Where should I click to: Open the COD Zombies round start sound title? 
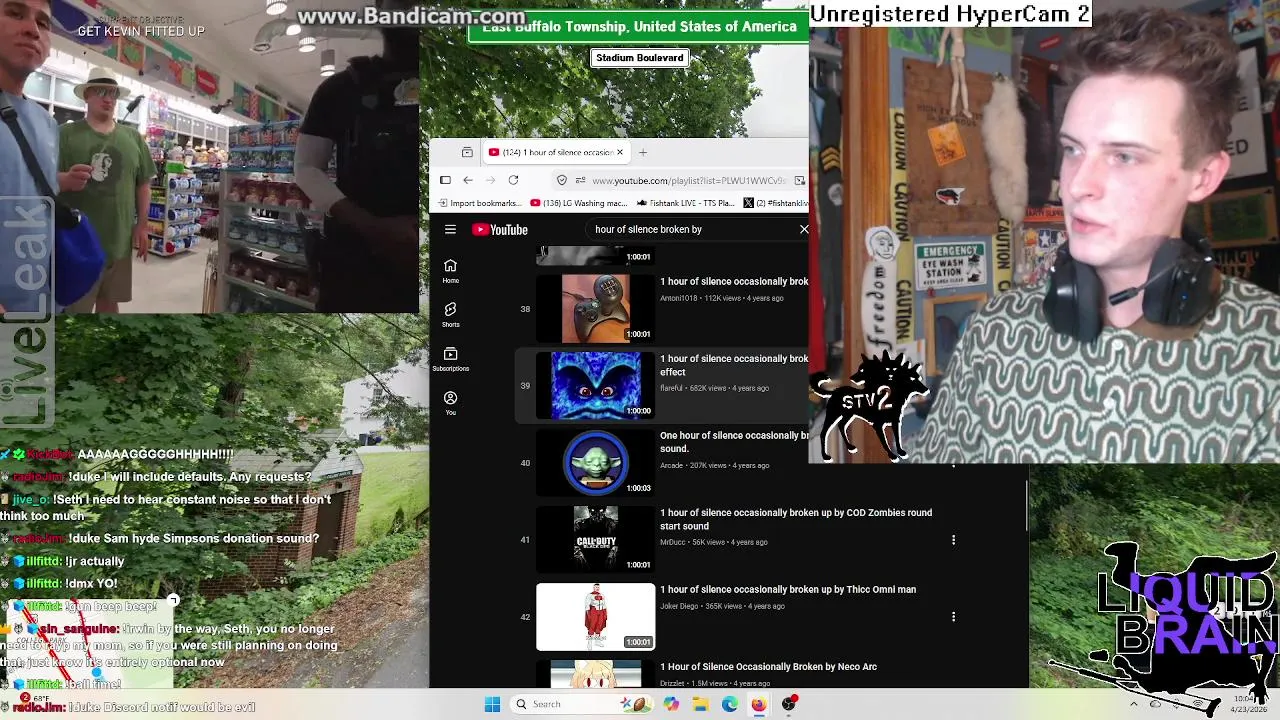[x=796, y=519]
